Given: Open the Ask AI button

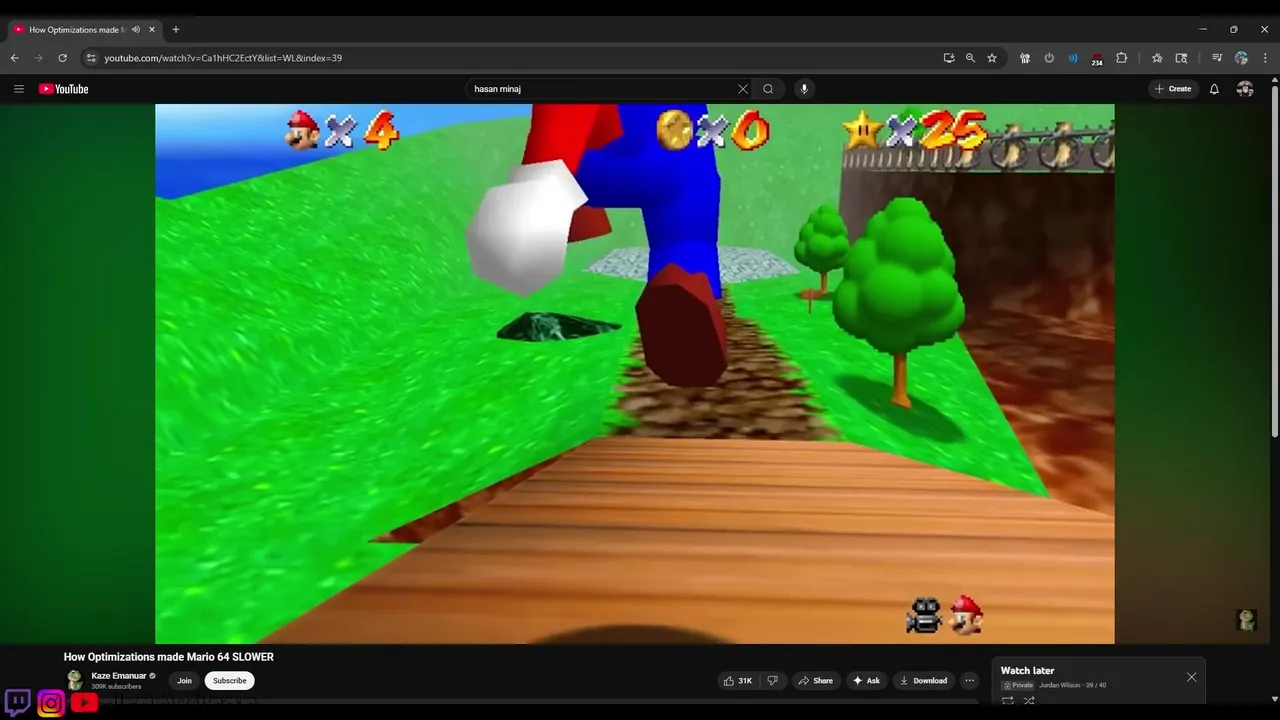Looking at the screenshot, I should point(866,681).
